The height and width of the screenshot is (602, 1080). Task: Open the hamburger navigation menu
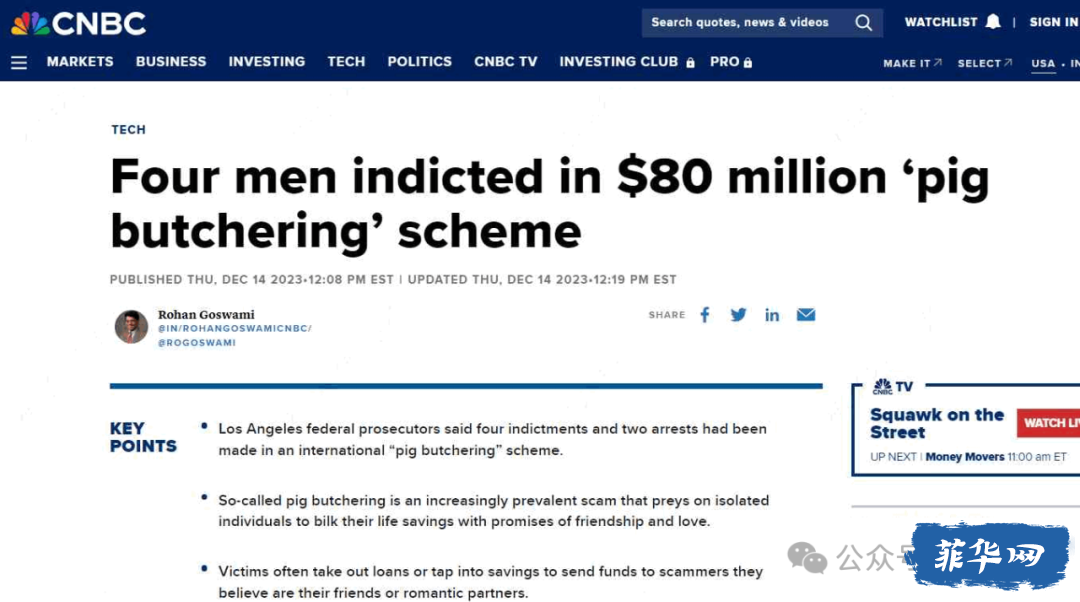coord(19,63)
